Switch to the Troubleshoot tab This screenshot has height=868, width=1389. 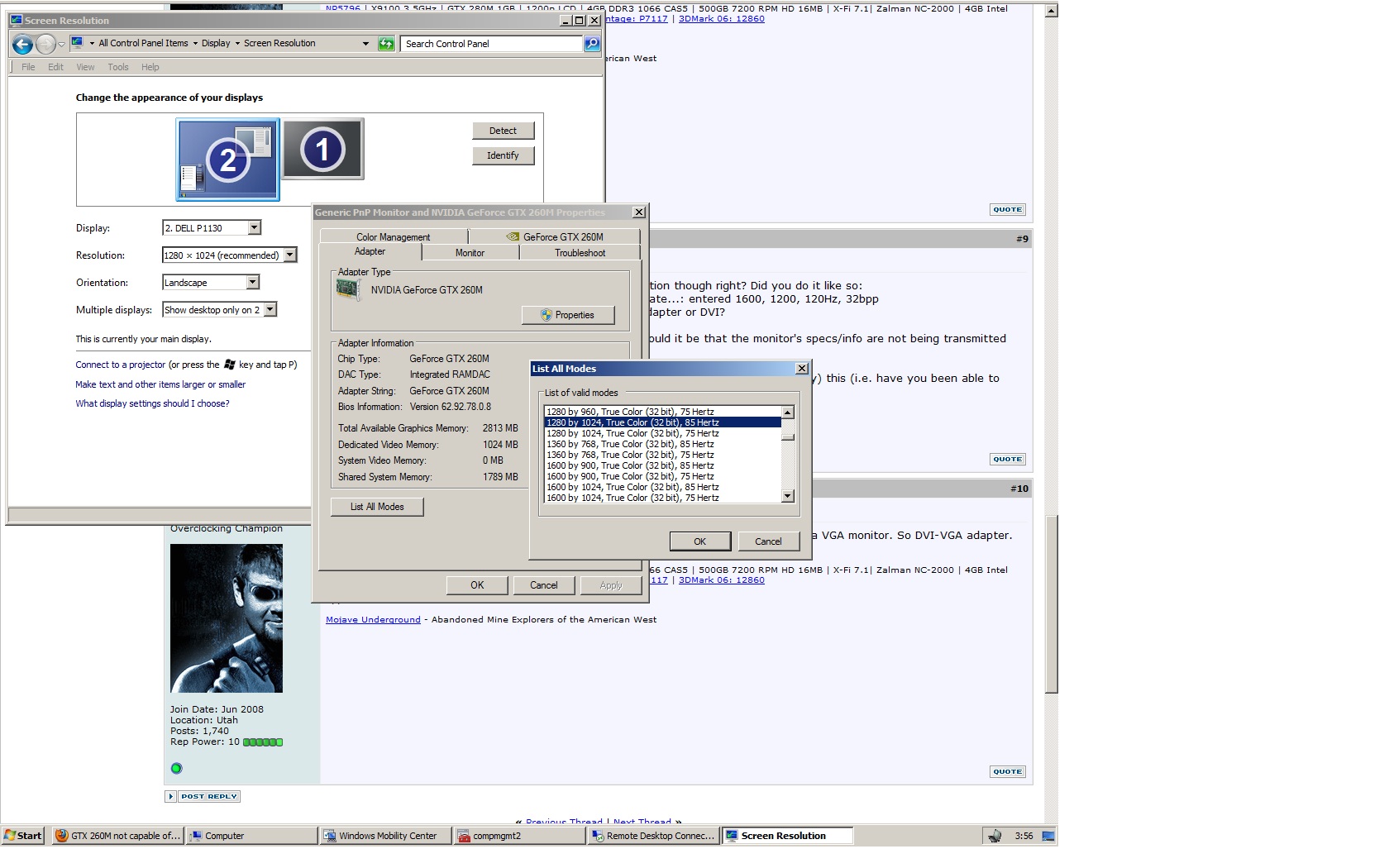coord(580,253)
